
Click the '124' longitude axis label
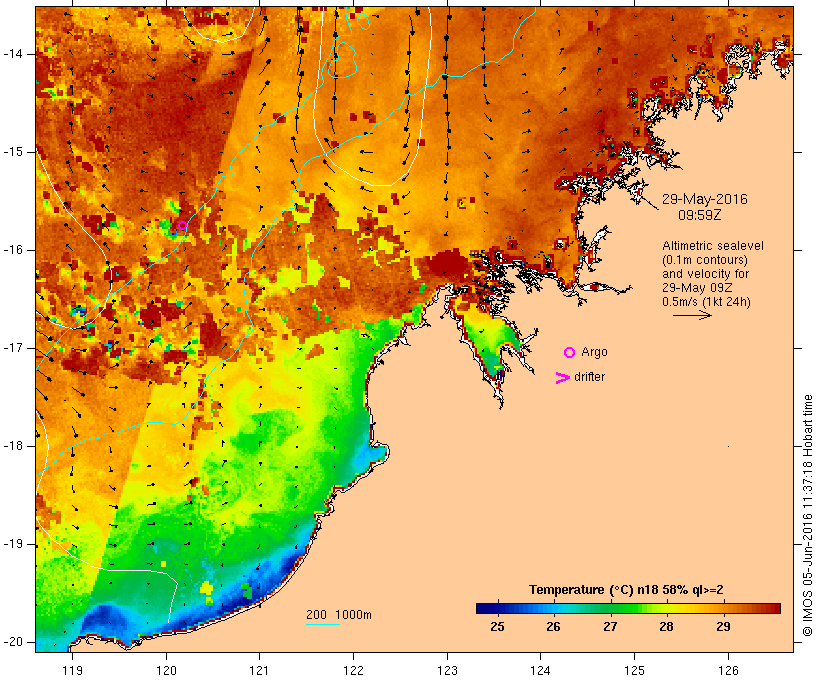coord(540,670)
